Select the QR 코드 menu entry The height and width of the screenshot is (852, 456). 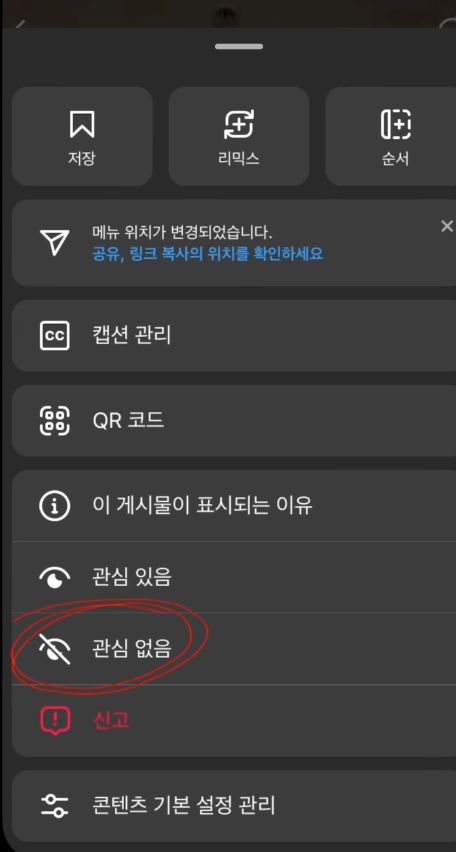234,421
